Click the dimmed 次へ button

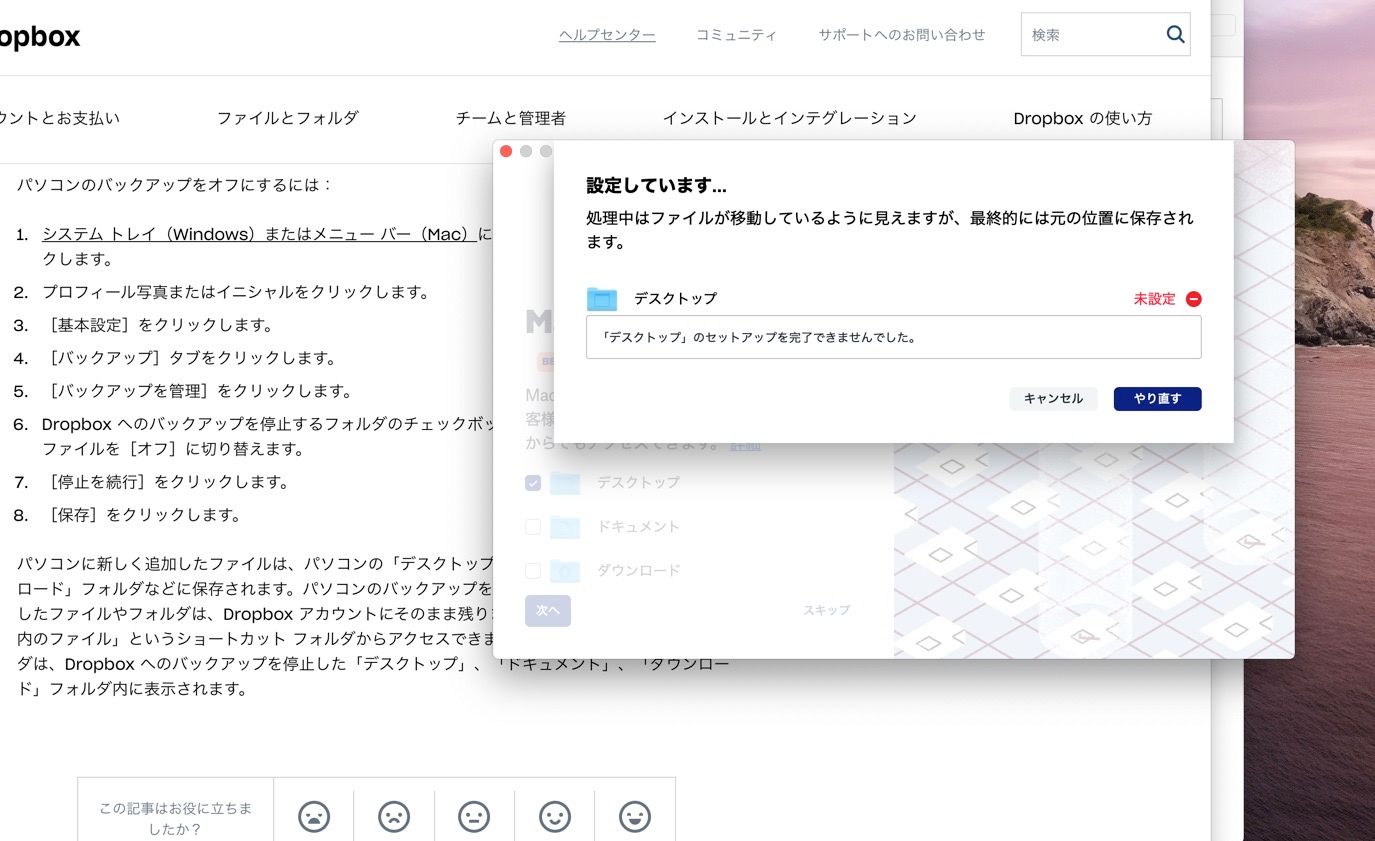(548, 611)
